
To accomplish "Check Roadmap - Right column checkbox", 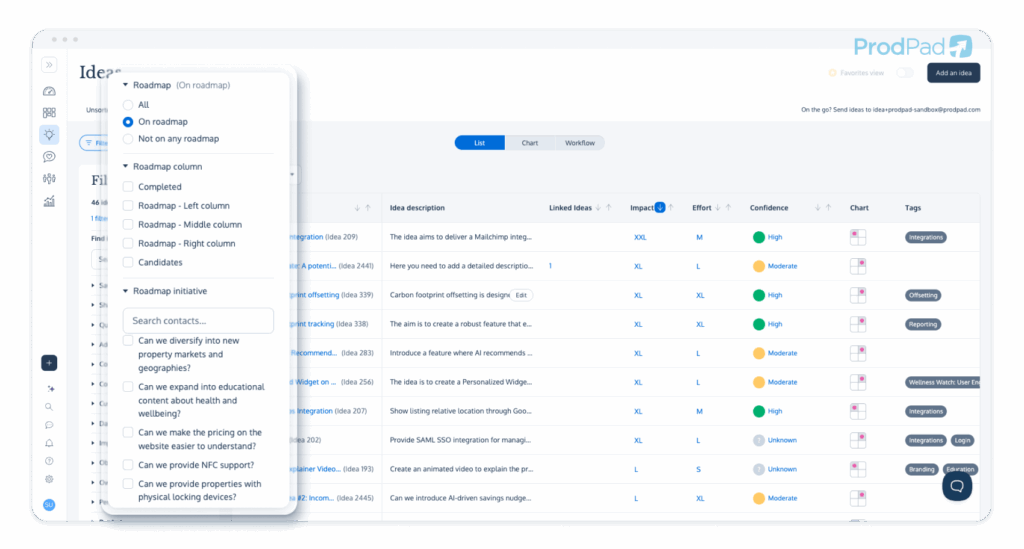I will [x=128, y=243].
